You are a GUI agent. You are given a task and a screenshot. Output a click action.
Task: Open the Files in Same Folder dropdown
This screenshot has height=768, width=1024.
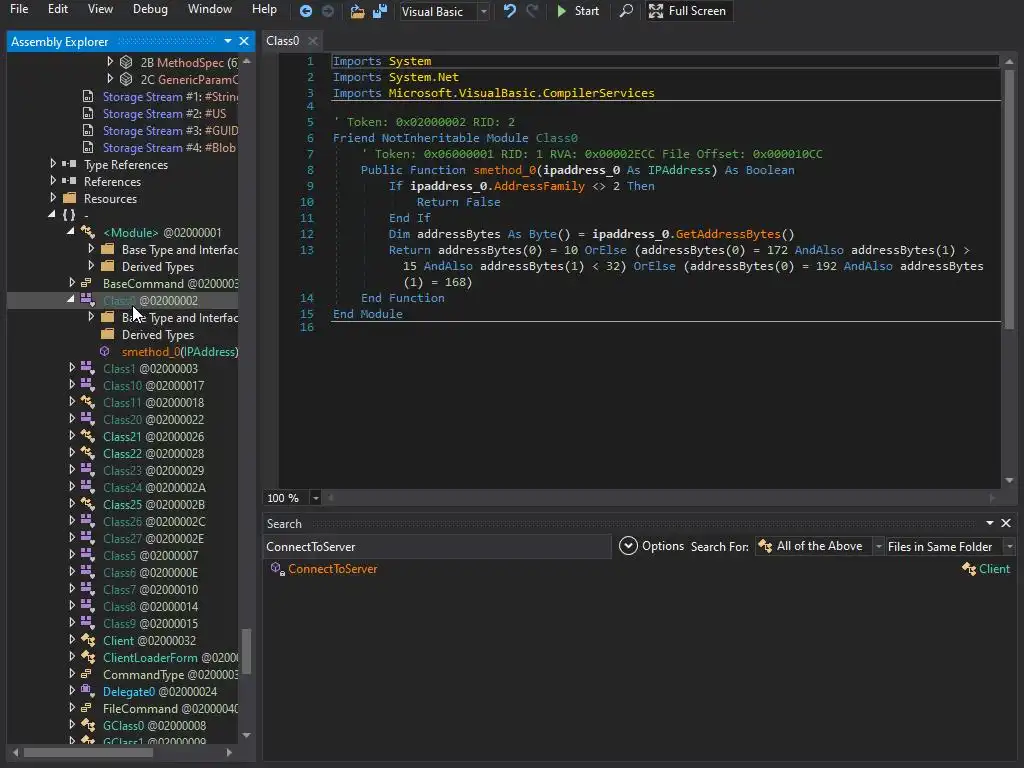pyautogui.click(x=950, y=546)
